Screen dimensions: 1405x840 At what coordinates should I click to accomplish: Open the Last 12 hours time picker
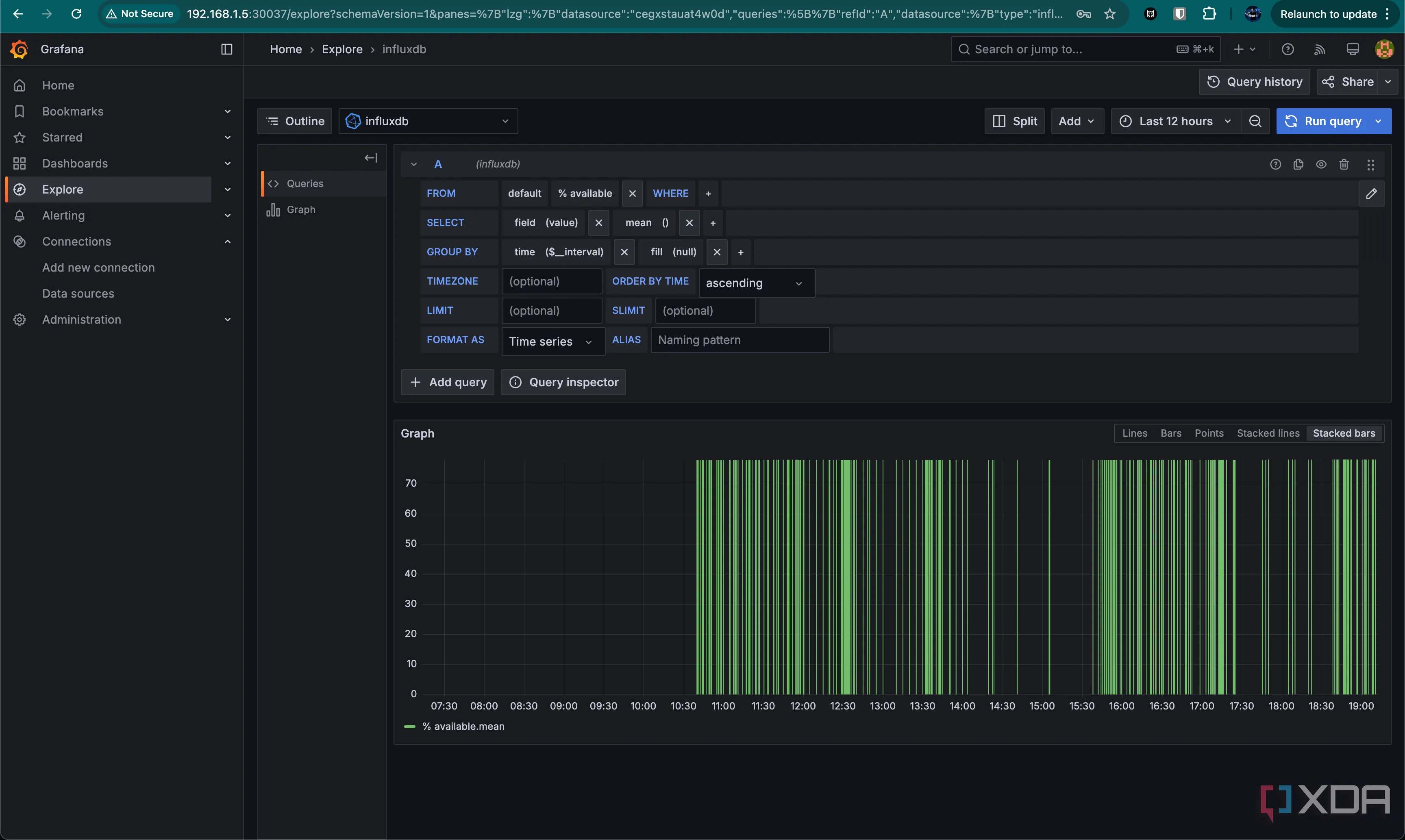click(x=1176, y=121)
